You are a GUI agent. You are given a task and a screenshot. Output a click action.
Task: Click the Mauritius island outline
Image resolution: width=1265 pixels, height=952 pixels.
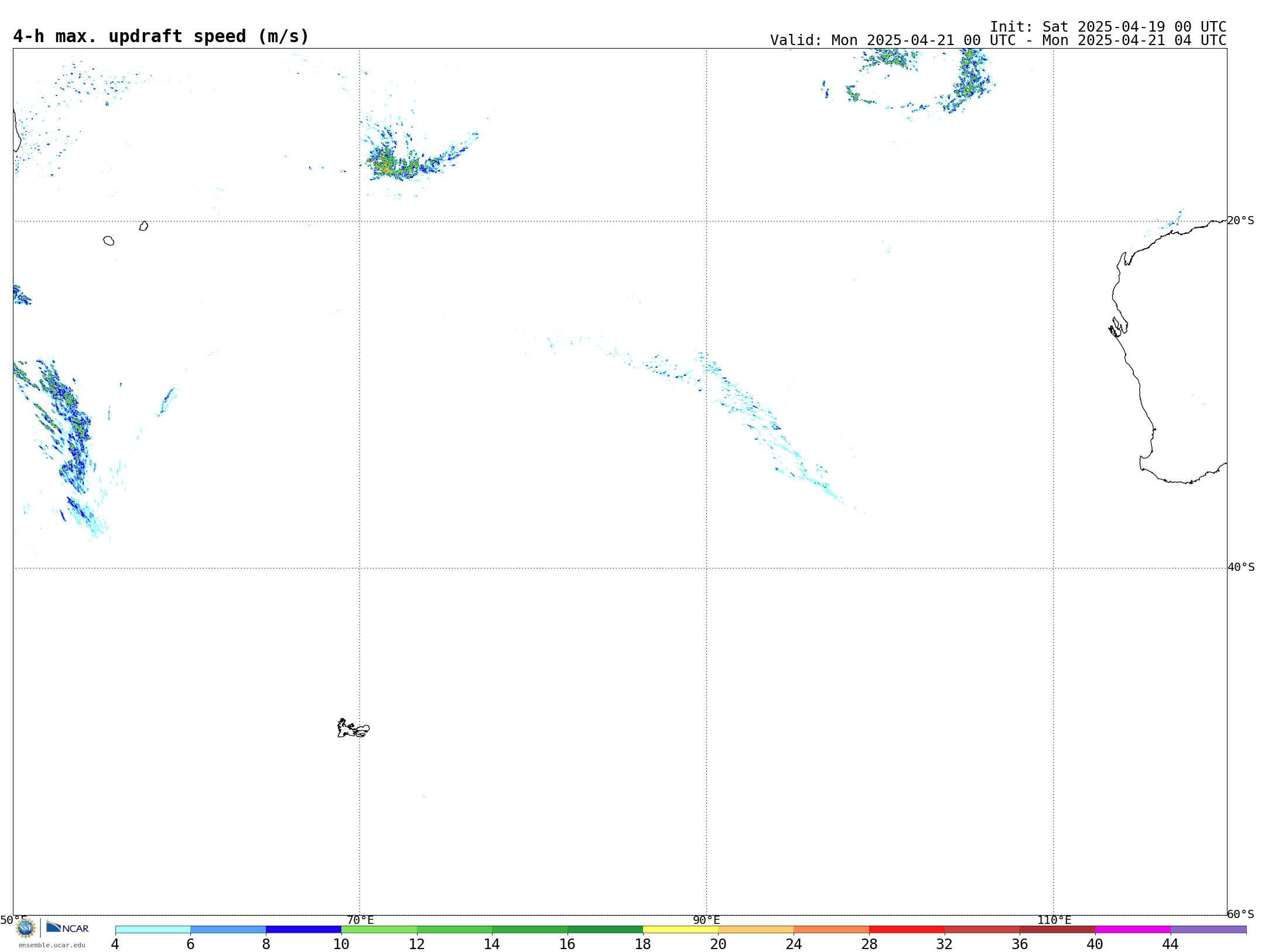(x=143, y=226)
